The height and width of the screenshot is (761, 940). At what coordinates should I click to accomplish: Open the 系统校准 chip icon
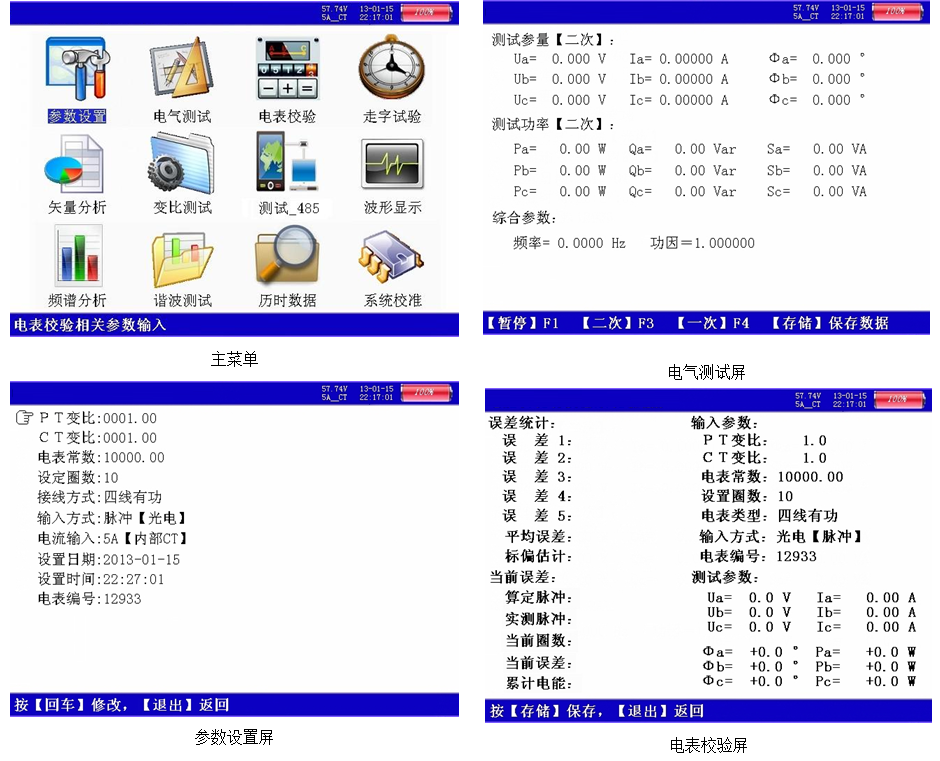[392, 255]
